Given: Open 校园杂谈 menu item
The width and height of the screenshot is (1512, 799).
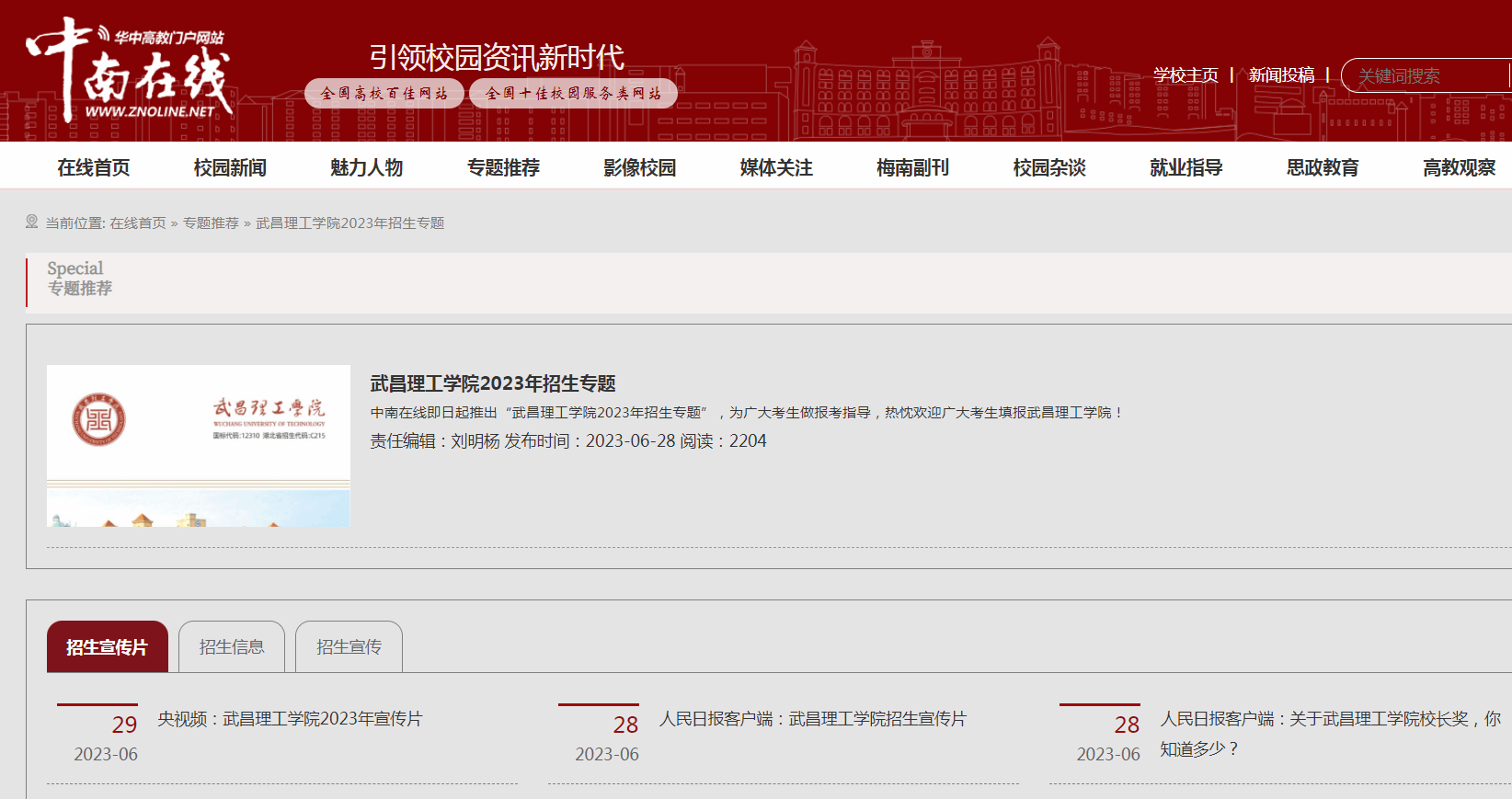Looking at the screenshot, I should (x=1049, y=167).
